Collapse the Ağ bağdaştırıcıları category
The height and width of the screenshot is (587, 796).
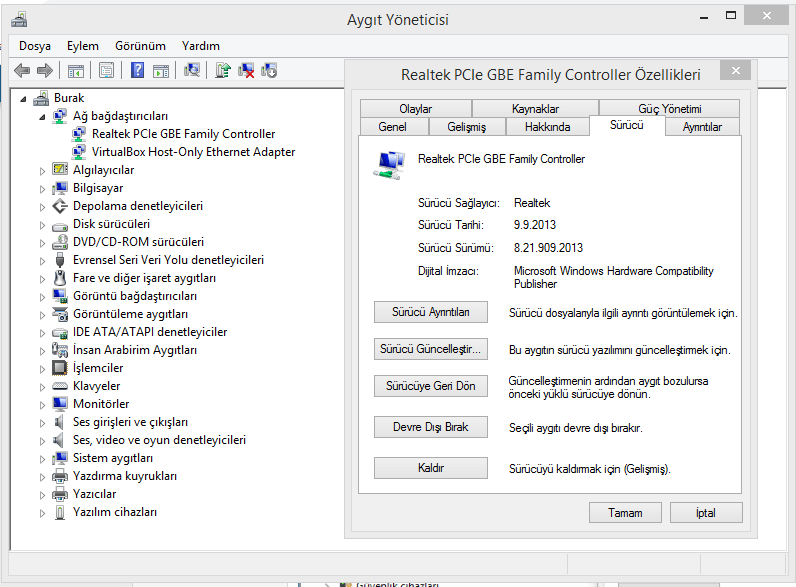click(x=42, y=117)
